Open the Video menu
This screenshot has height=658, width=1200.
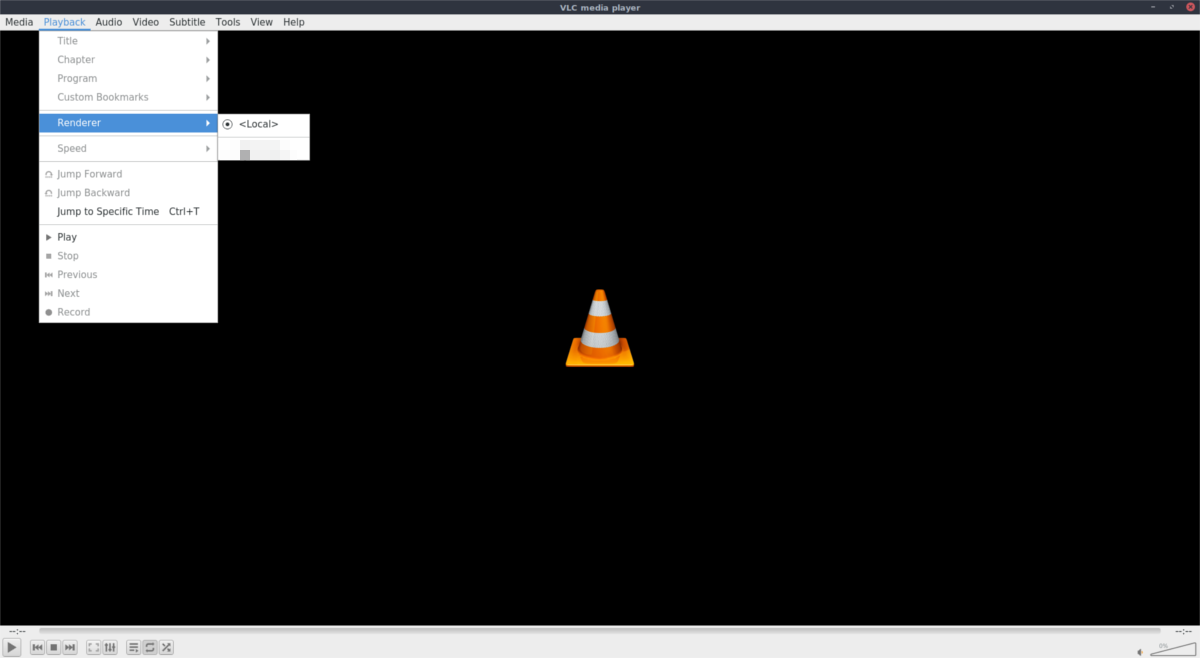coord(145,22)
